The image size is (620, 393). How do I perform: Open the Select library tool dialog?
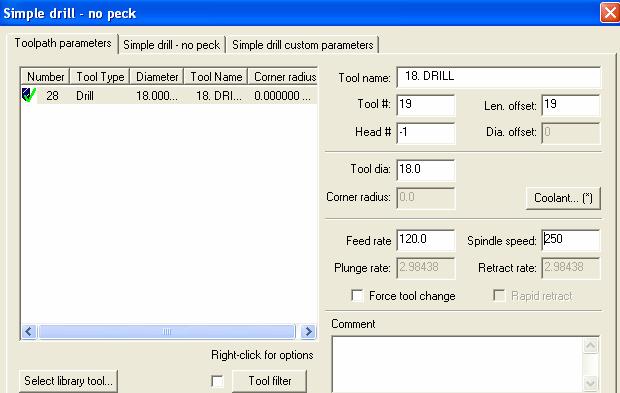pos(68,381)
